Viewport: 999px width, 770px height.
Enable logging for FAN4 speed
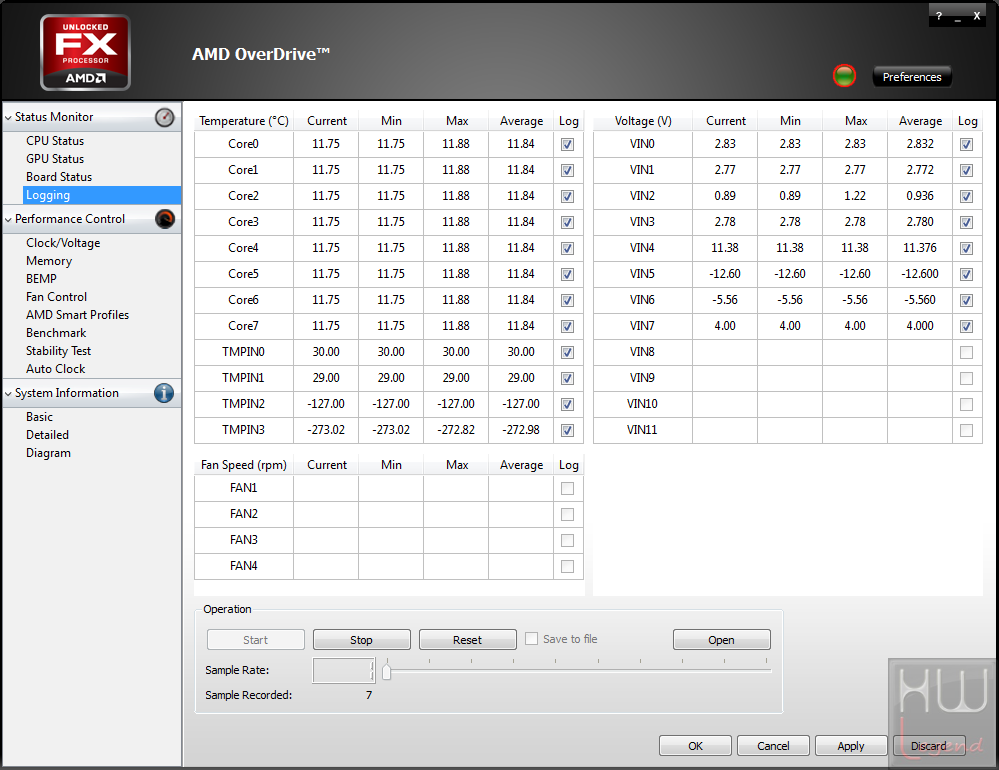[x=567, y=566]
